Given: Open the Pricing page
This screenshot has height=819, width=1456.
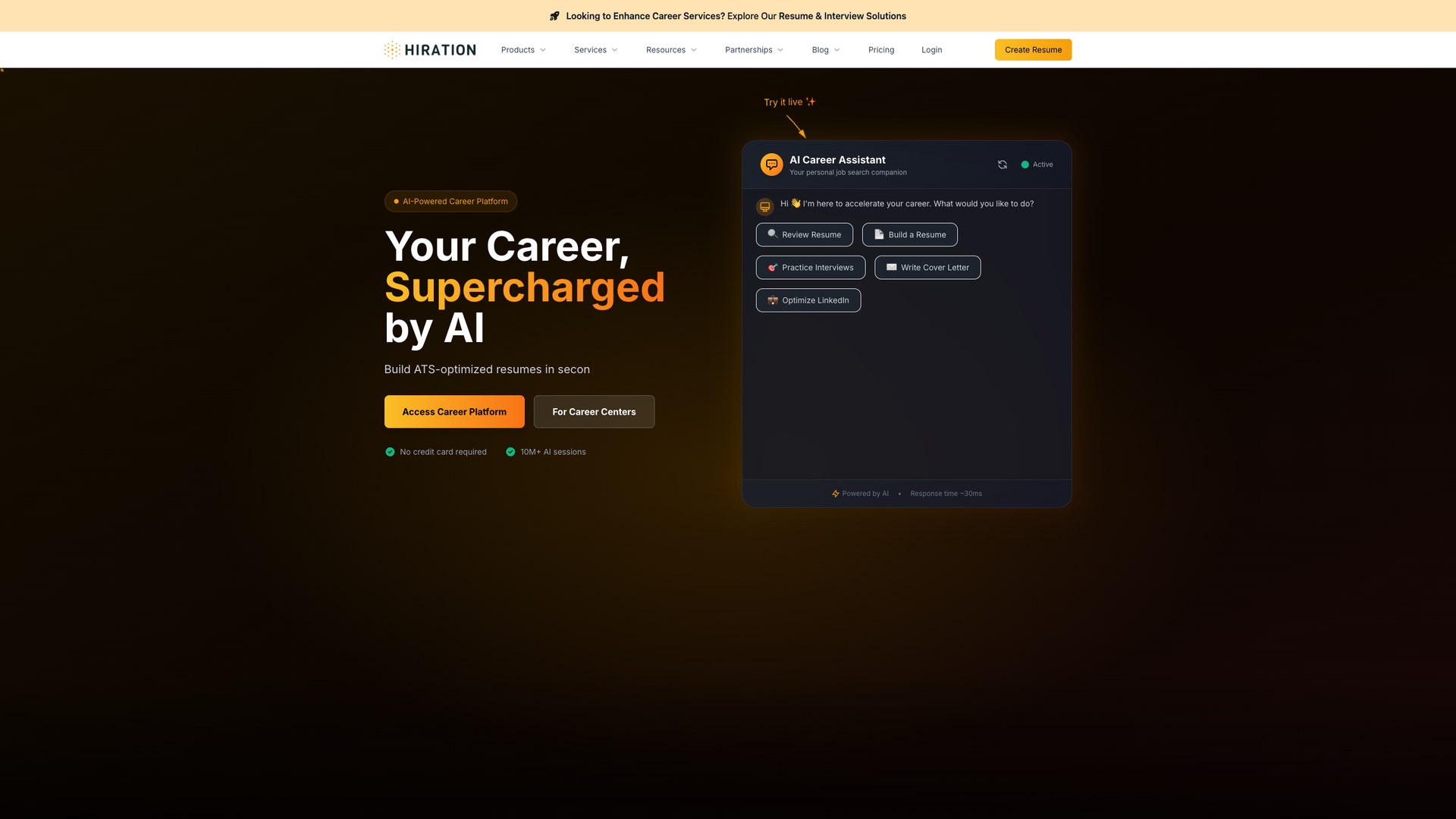Looking at the screenshot, I should click(881, 49).
